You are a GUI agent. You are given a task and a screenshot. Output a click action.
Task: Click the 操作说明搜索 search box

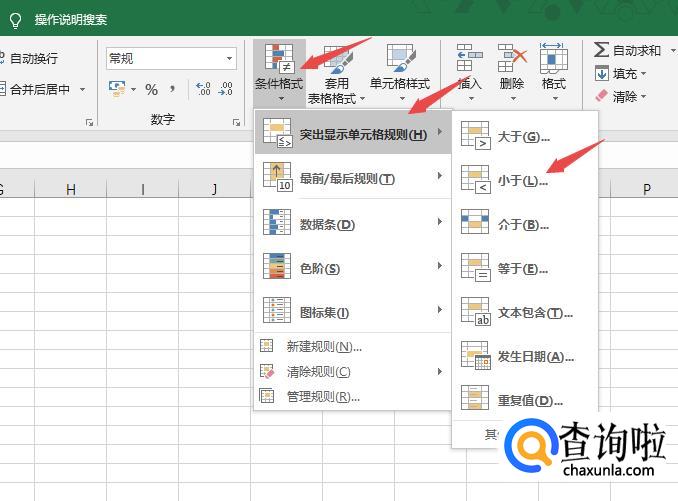click(x=71, y=19)
